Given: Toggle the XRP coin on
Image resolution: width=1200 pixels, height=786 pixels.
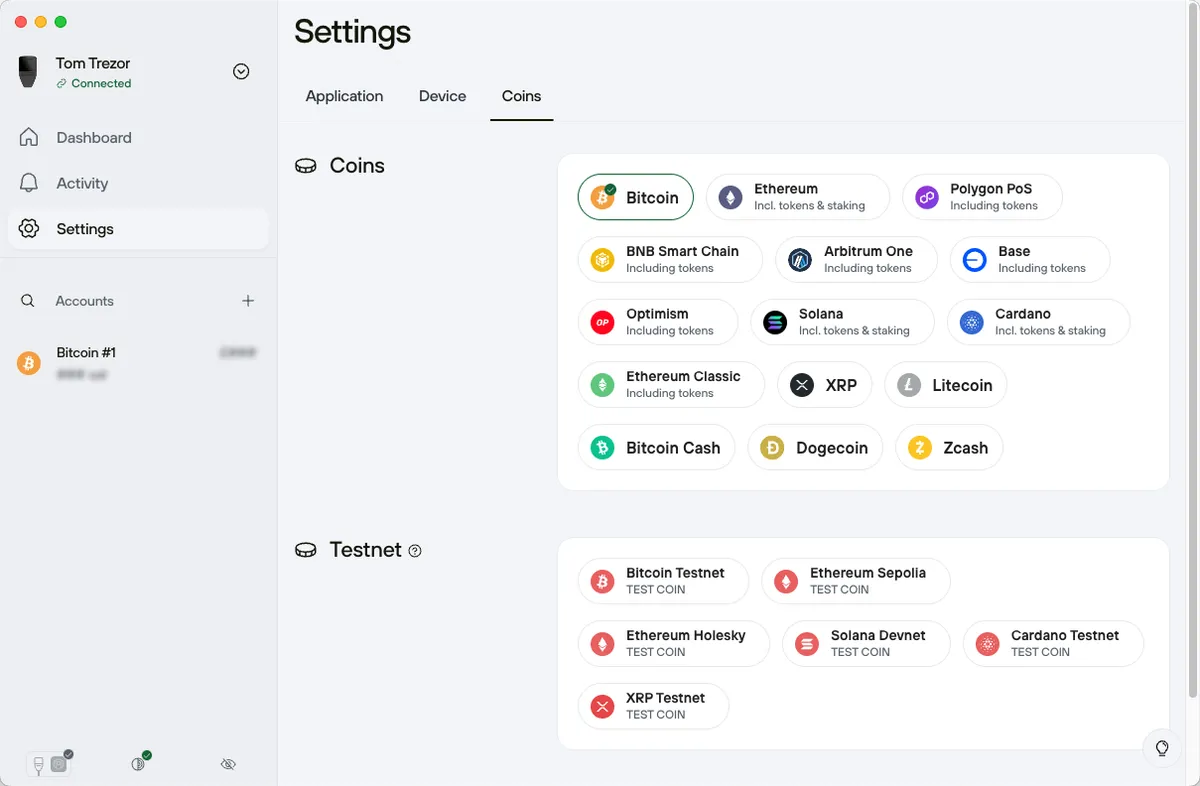Looking at the screenshot, I should click(x=824, y=385).
